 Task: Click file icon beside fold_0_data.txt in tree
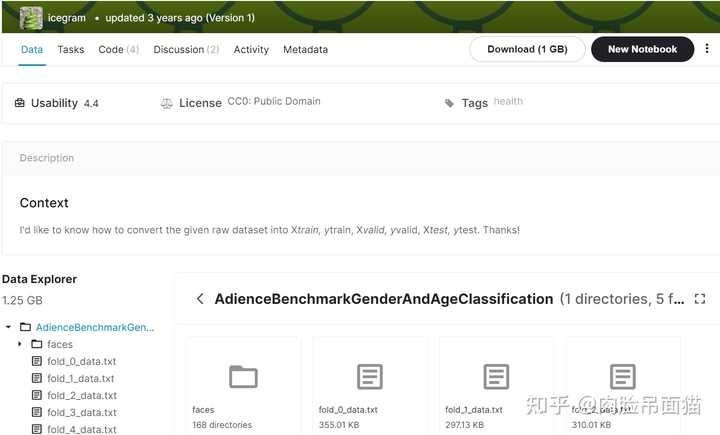tap(37, 361)
